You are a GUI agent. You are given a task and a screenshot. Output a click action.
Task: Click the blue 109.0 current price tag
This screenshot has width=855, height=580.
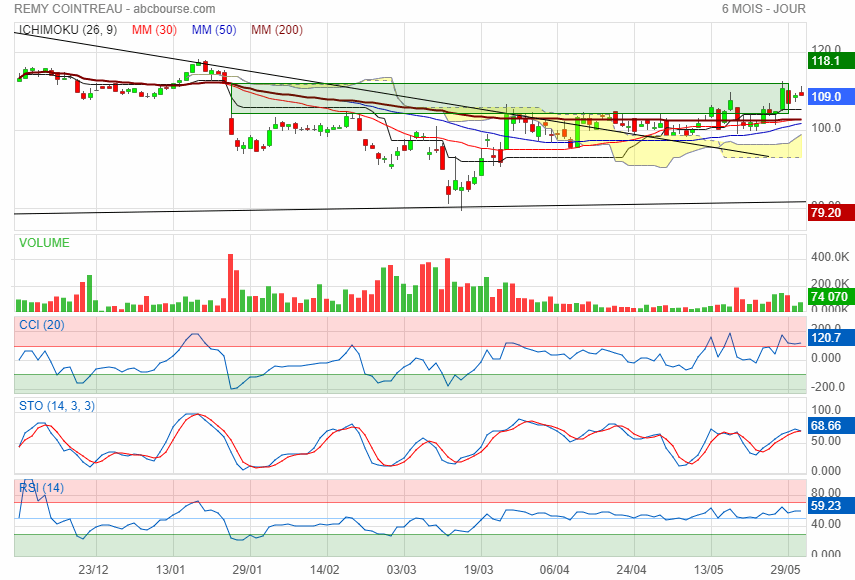tap(830, 96)
